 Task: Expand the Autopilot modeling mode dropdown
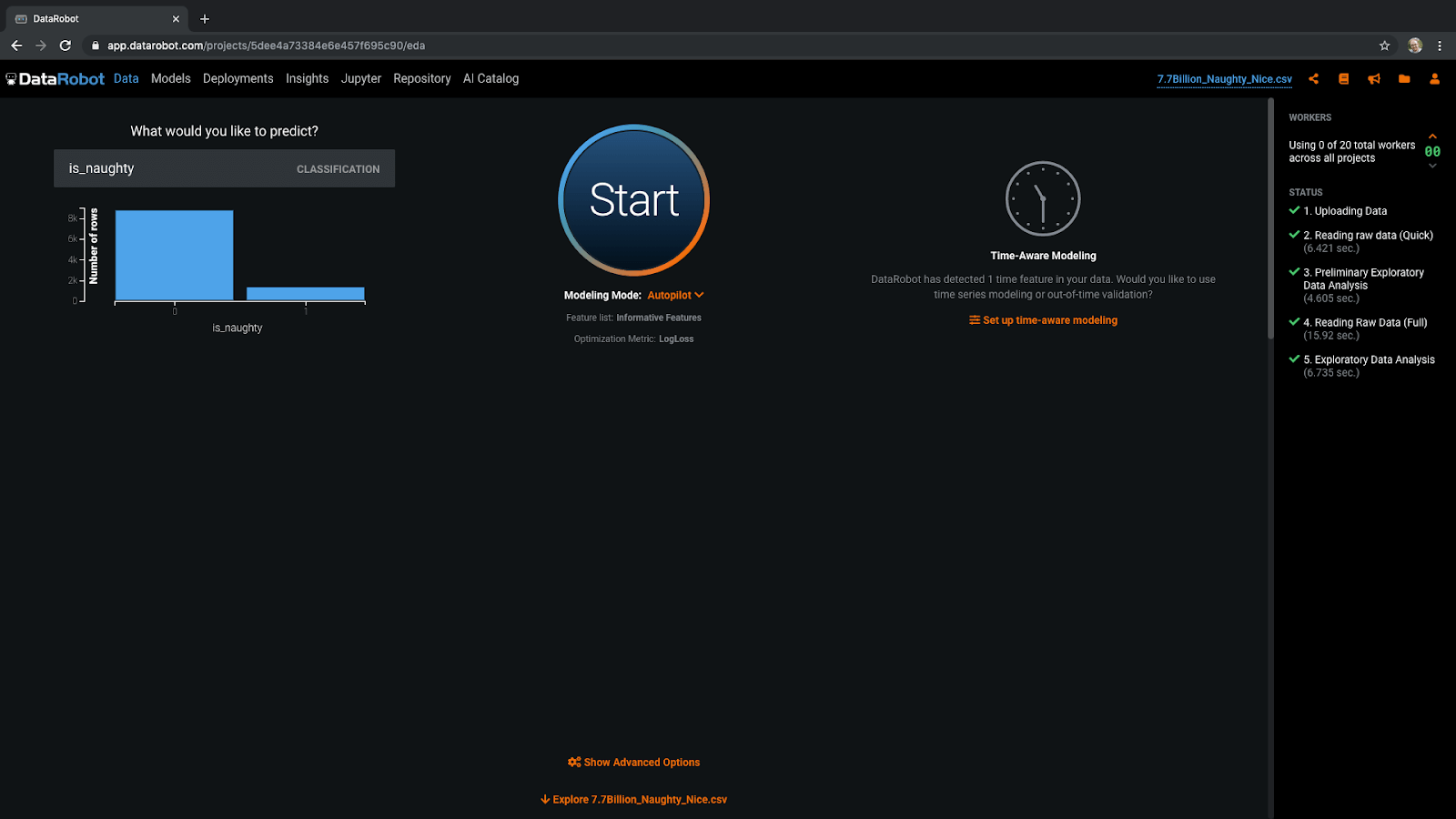[675, 295]
